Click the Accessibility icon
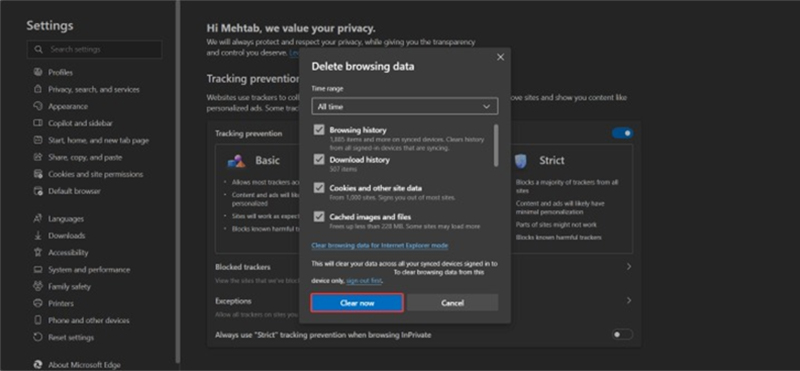Screen dimensions: 800x371 [x=38, y=252]
